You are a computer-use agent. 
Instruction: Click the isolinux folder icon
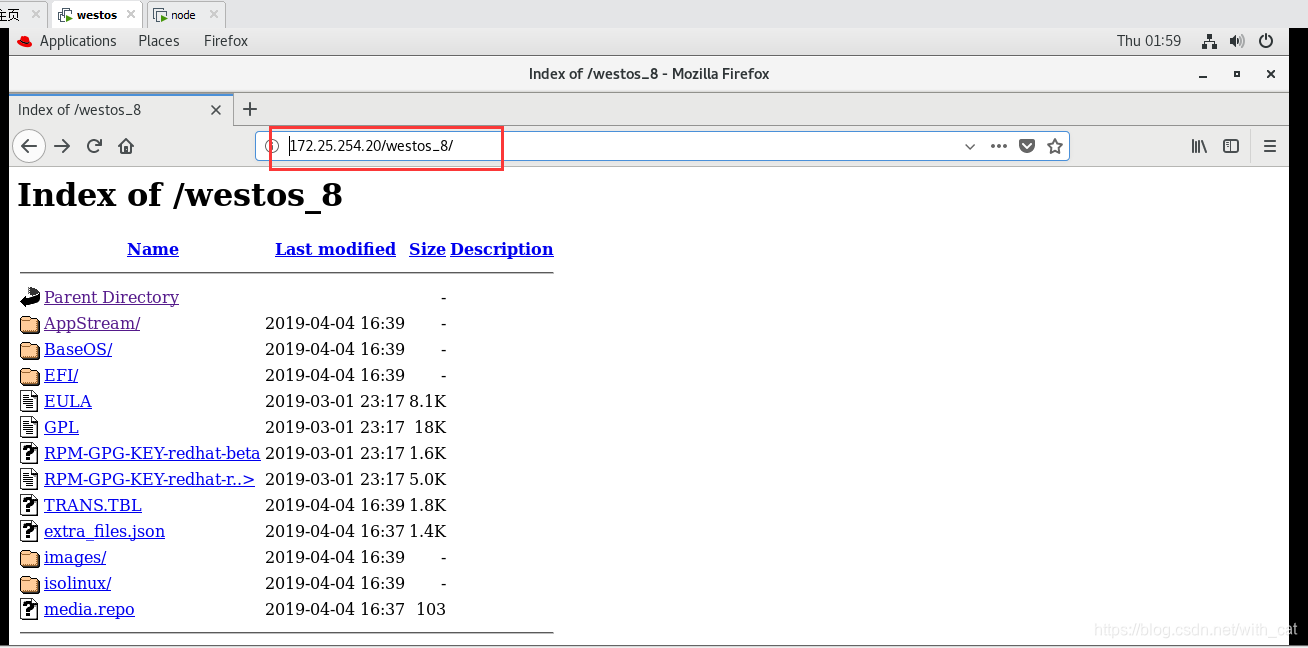tap(30, 584)
